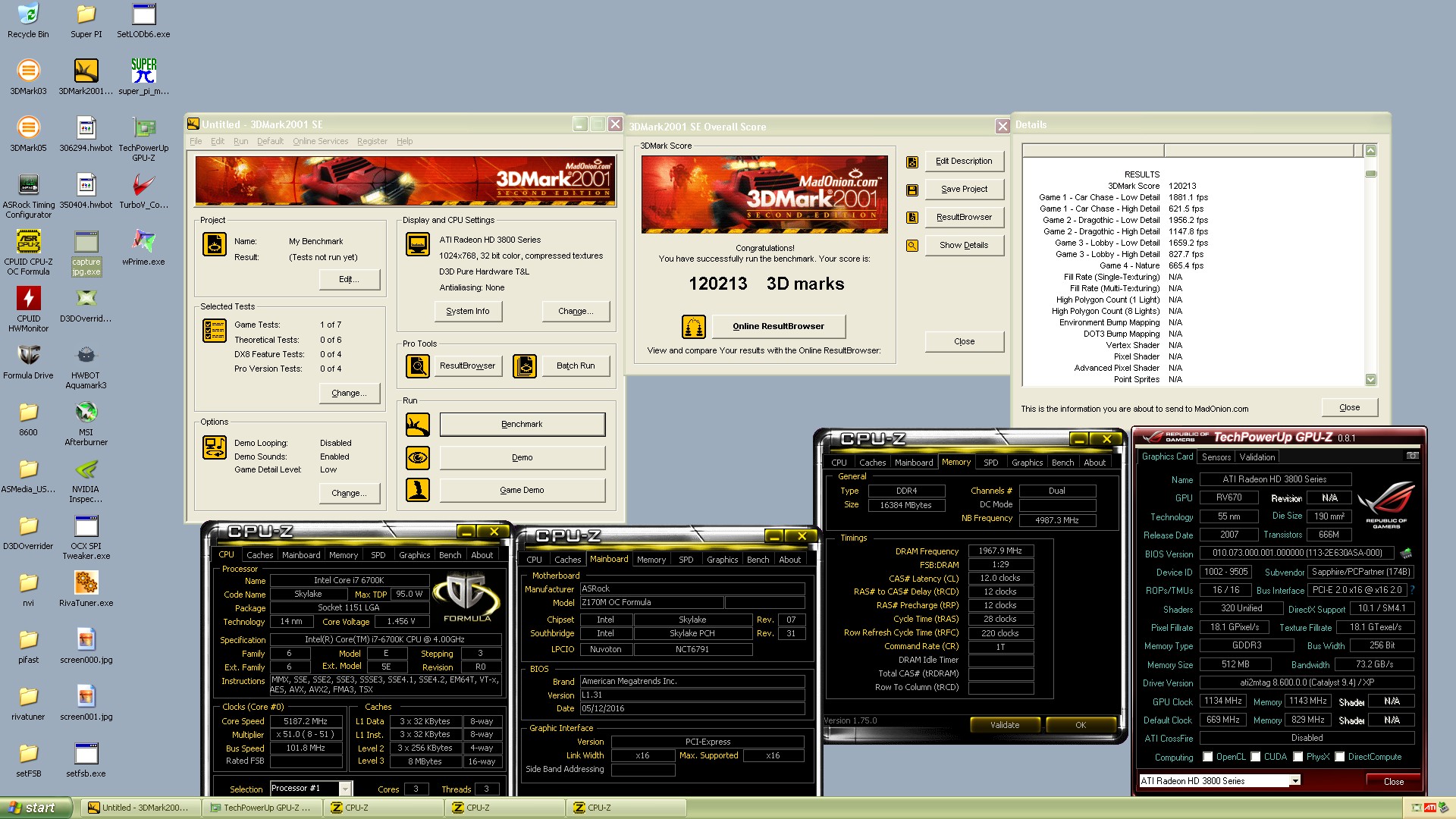Image resolution: width=1456 pixels, height=819 pixels.
Task: Click the Batch Run icon in Pro Tools
Action: pyautogui.click(x=525, y=366)
